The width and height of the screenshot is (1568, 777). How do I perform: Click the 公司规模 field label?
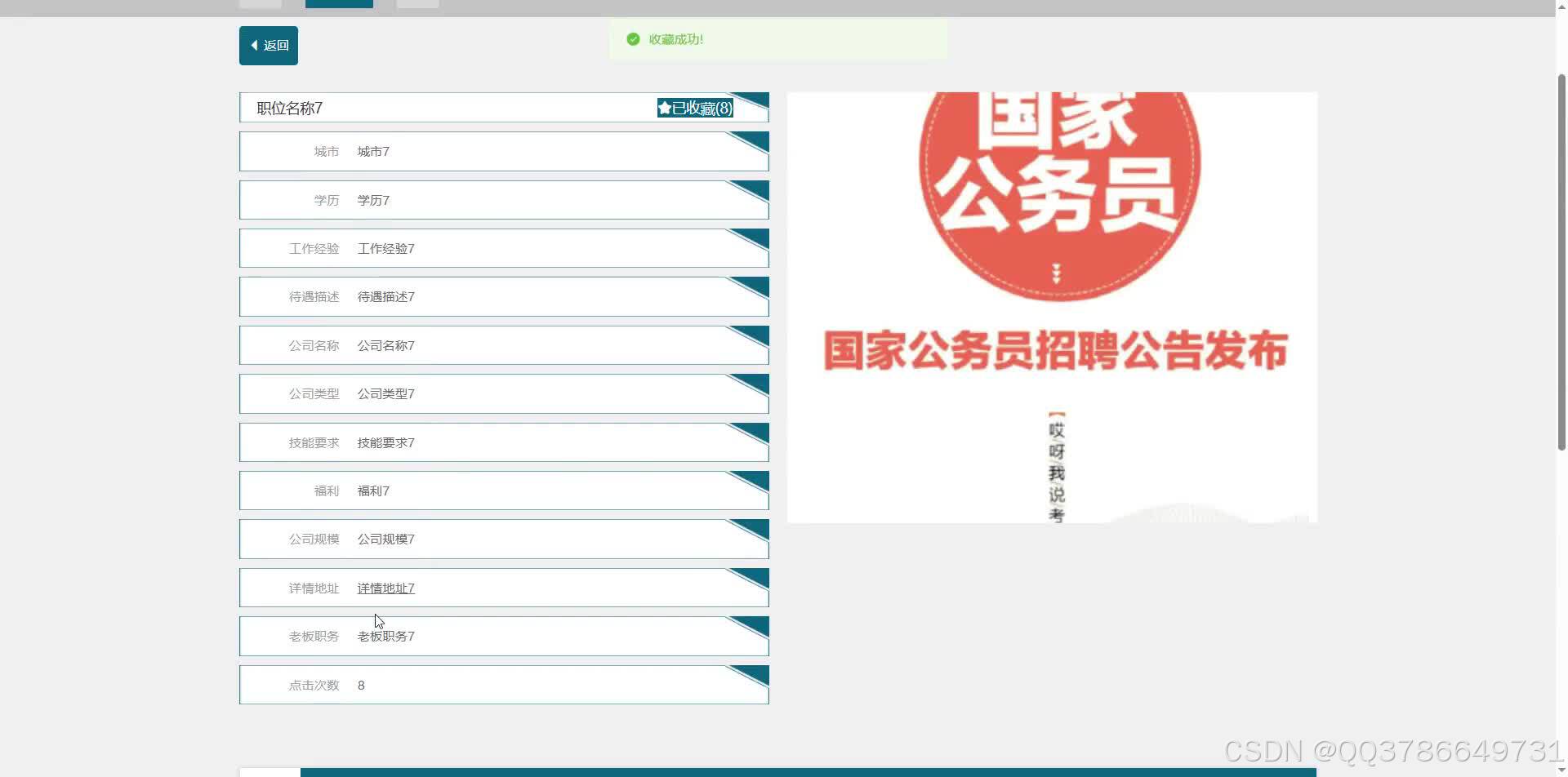pos(314,539)
